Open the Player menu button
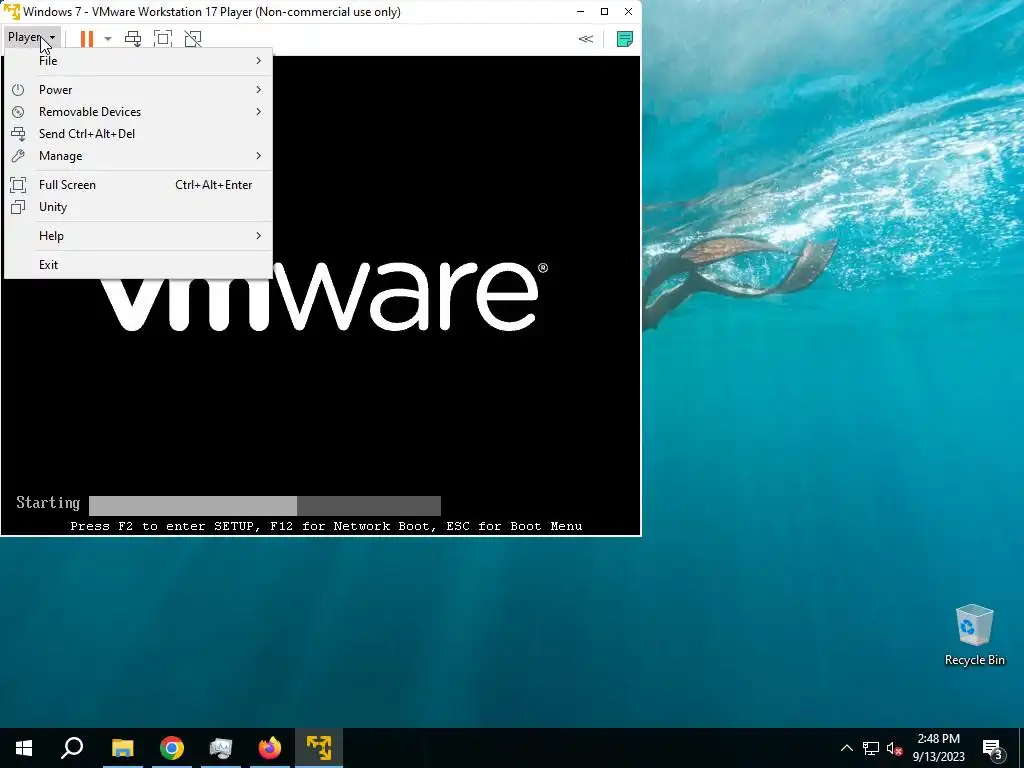This screenshot has width=1024, height=768. point(31,38)
